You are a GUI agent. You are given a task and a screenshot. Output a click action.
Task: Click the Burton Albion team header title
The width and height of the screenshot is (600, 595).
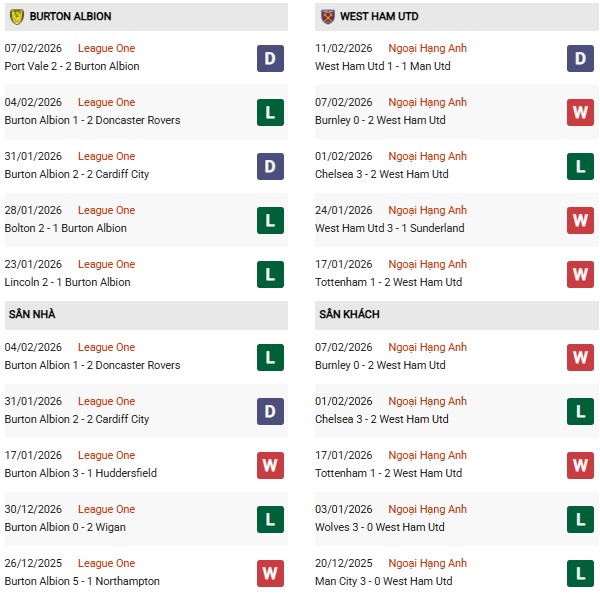[70, 17]
